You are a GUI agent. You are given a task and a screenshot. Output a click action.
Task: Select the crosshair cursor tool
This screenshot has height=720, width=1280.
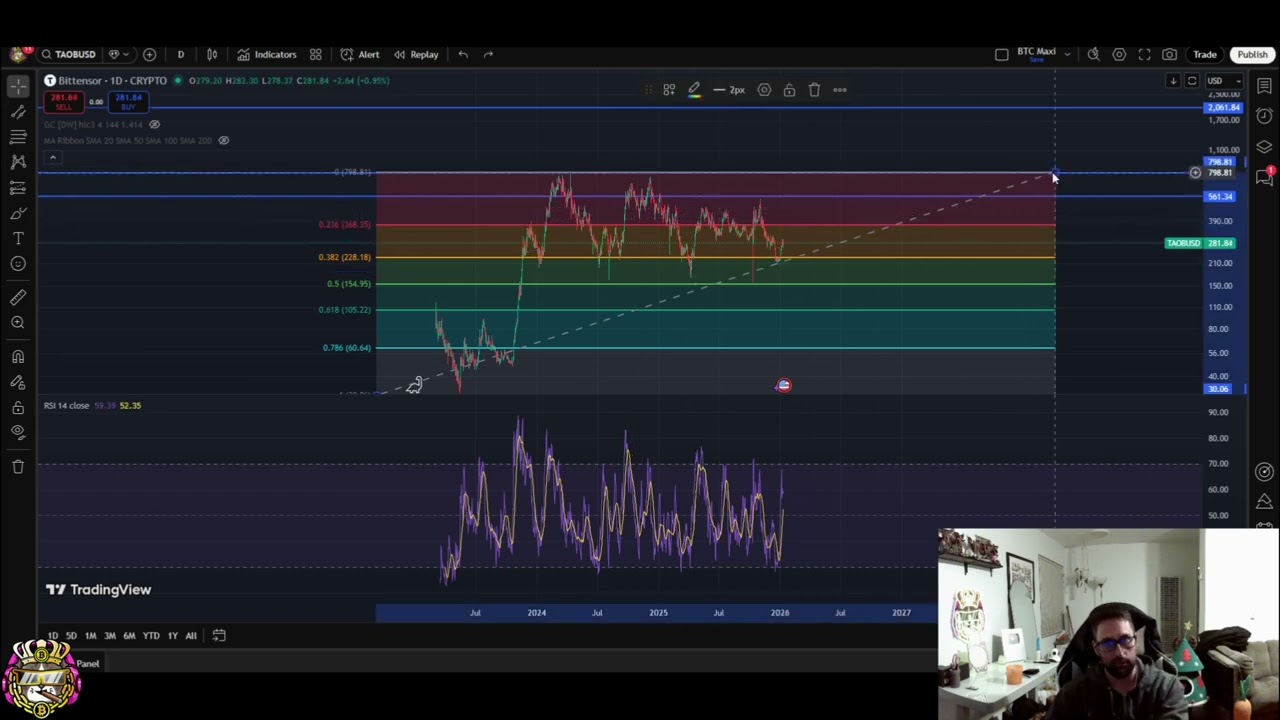click(x=18, y=88)
